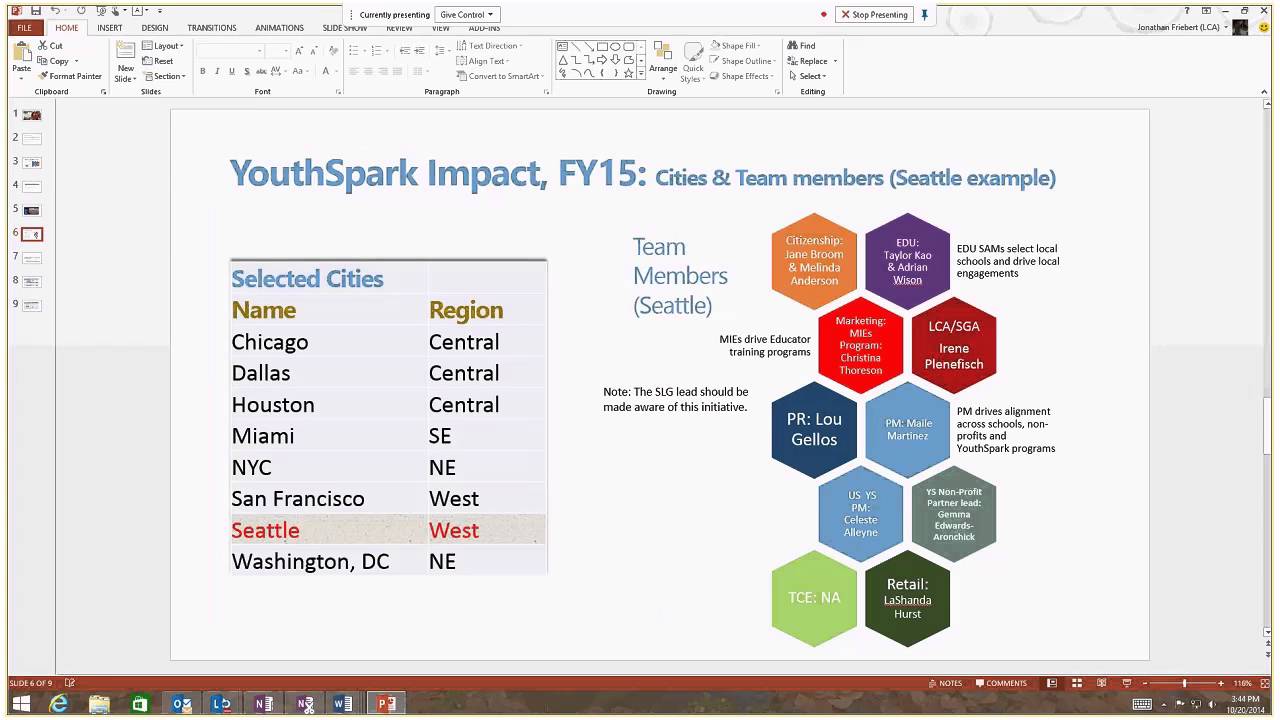Click the Clear Formatting eraser icon
The height and width of the screenshot is (720, 1280).
point(334,51)
